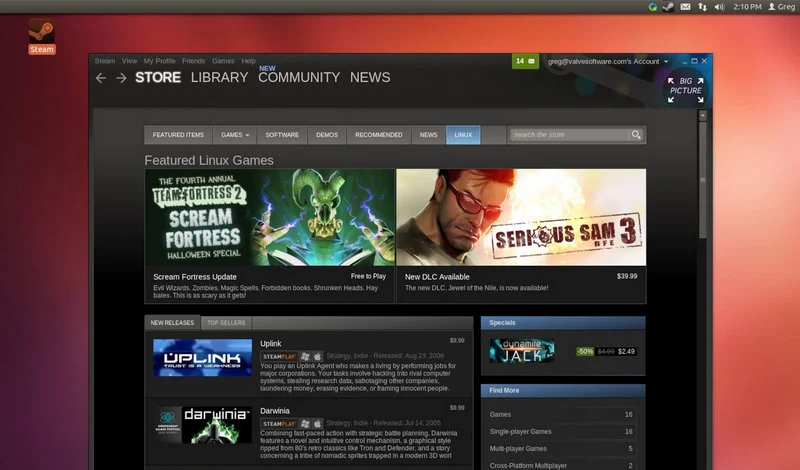
Task: Open the volume indicator in the top panel
Action: 719,7
